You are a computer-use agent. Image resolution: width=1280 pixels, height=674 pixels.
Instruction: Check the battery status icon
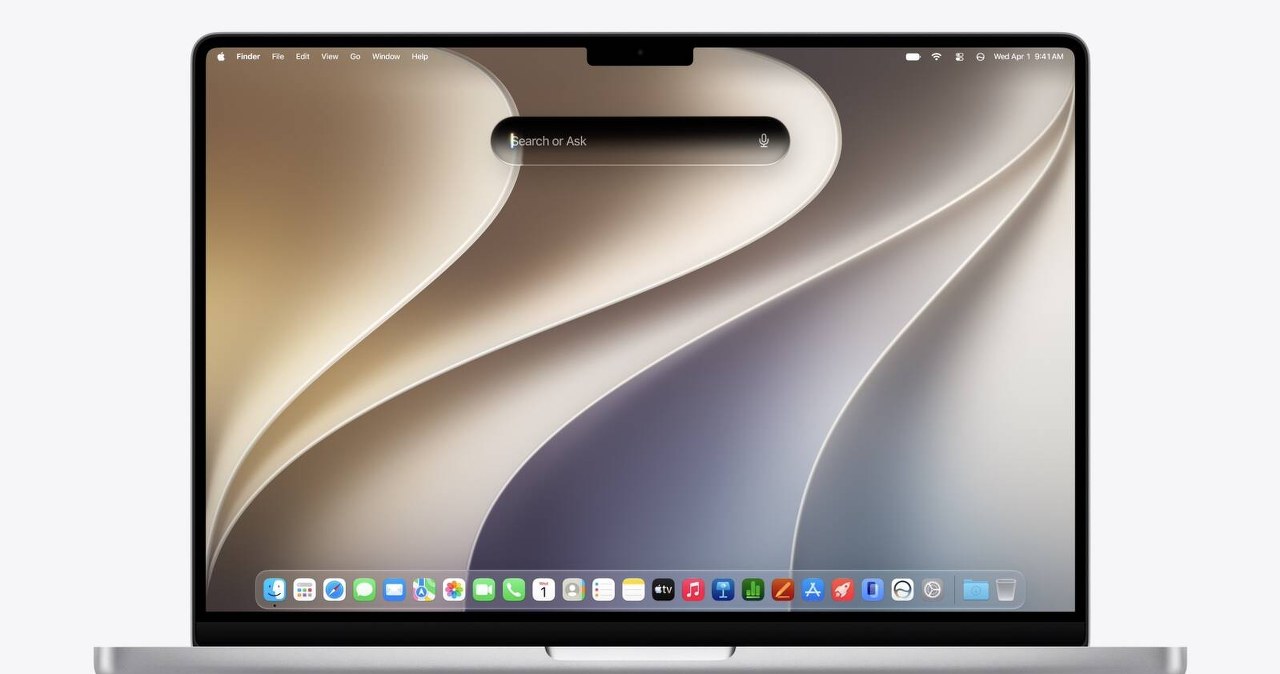913,57
